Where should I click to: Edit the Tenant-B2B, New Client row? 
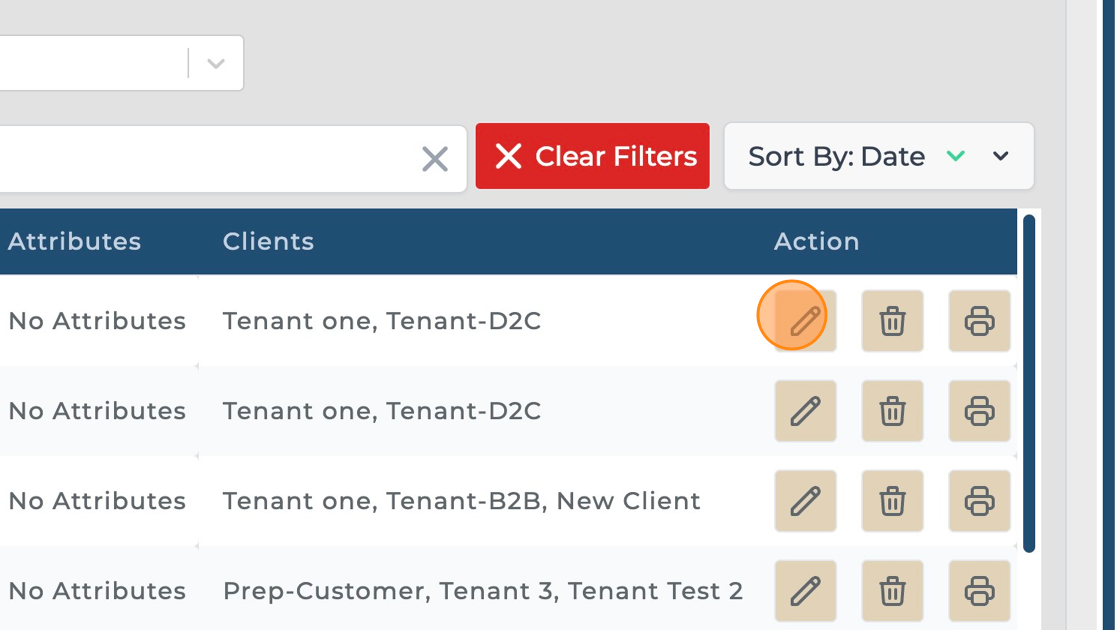(x=805, y=501)
